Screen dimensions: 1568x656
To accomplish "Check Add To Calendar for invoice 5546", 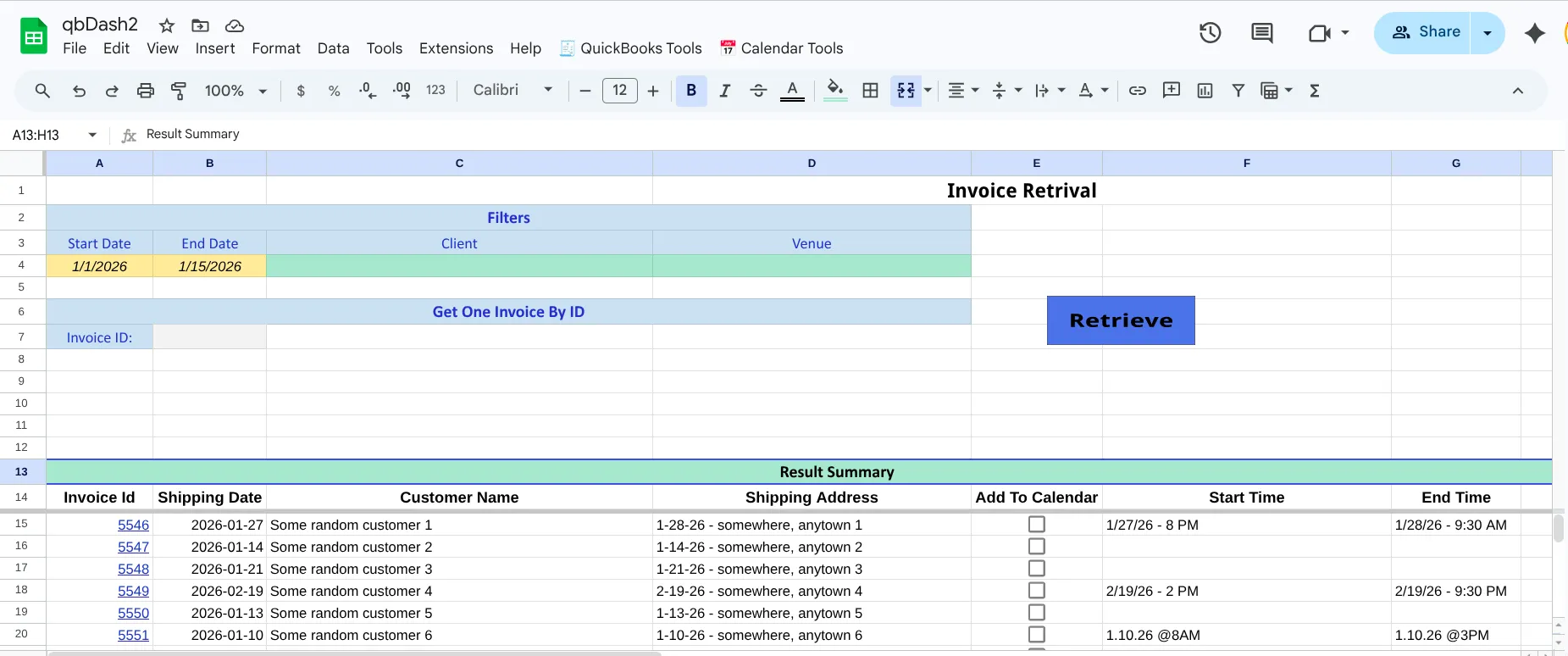I will coord(1036,525).
